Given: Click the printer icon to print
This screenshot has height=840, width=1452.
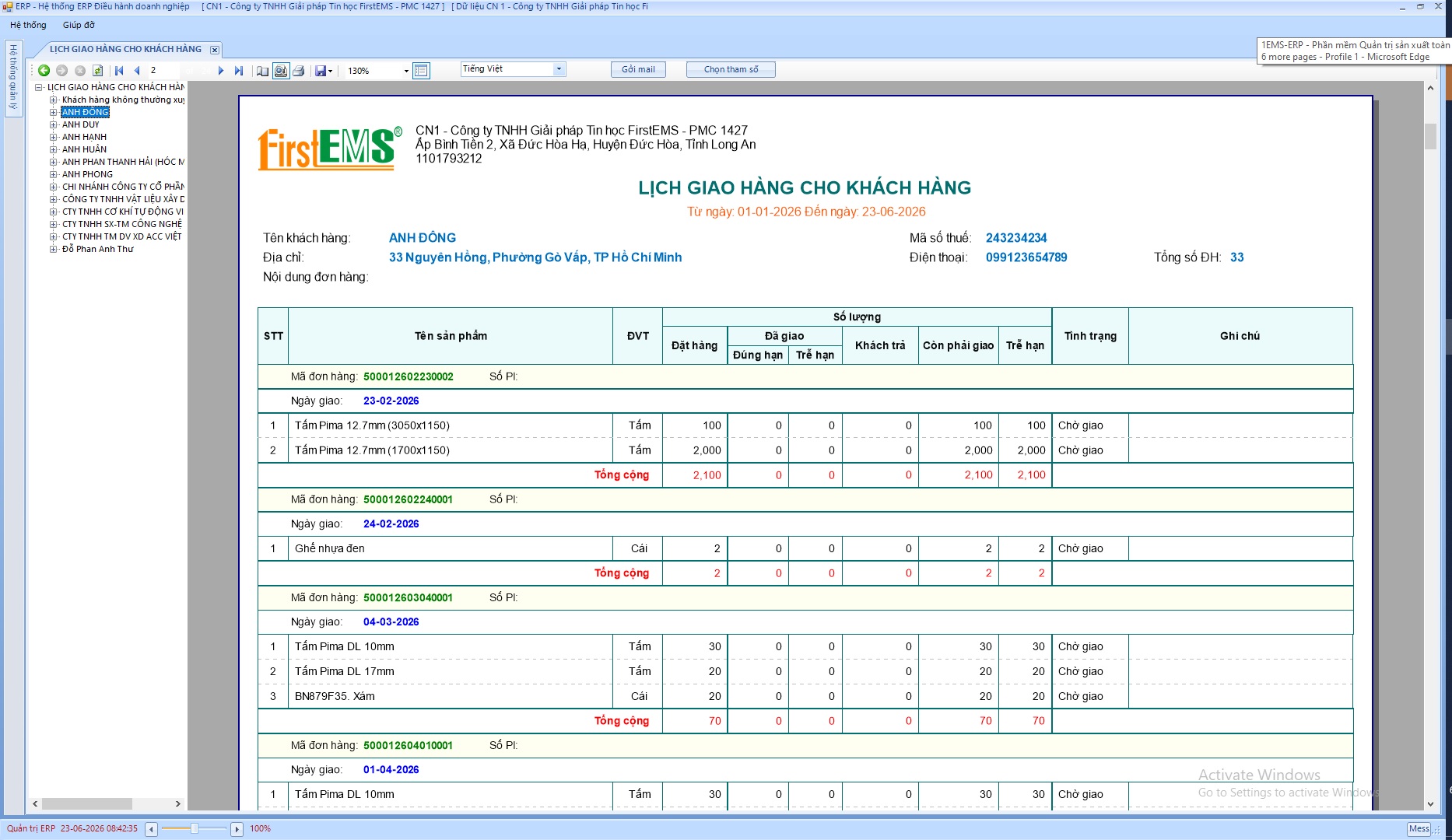Looking at the screenshot, I should point(298,71).
